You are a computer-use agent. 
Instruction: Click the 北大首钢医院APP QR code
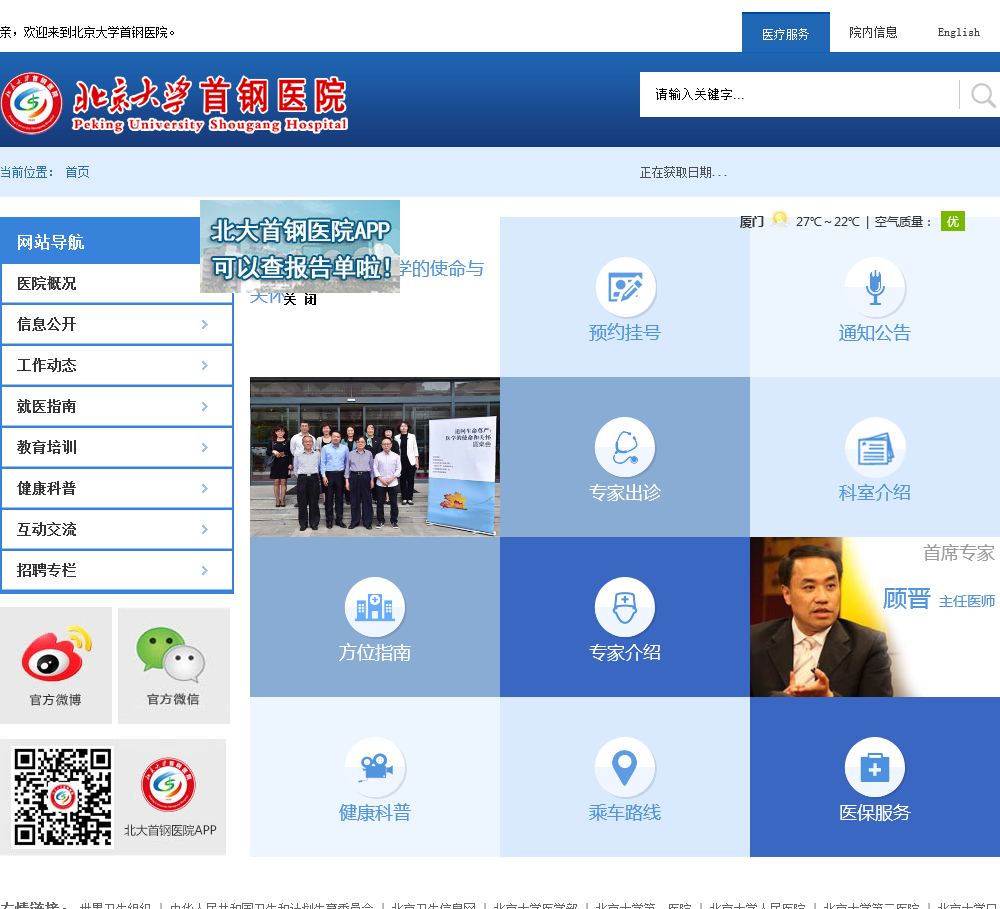pyautogui.click(x=62, y=797)
